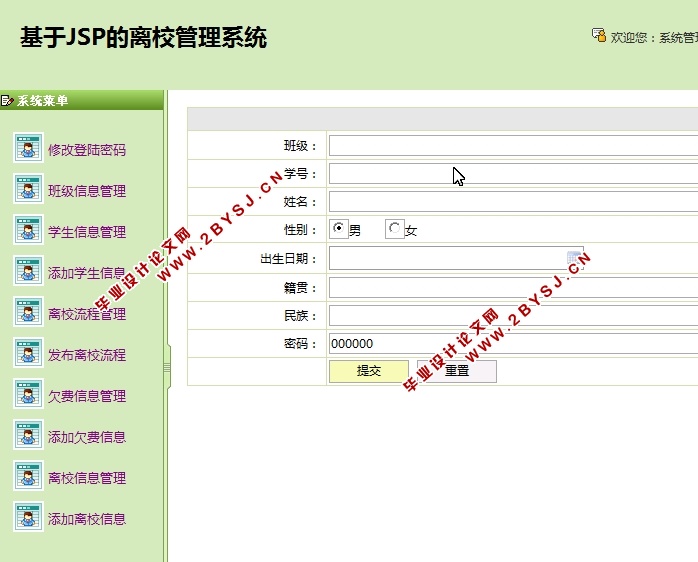
Task: Click the 基于JSP的离校管理系统 page title
Action: [x=143, y=37]
